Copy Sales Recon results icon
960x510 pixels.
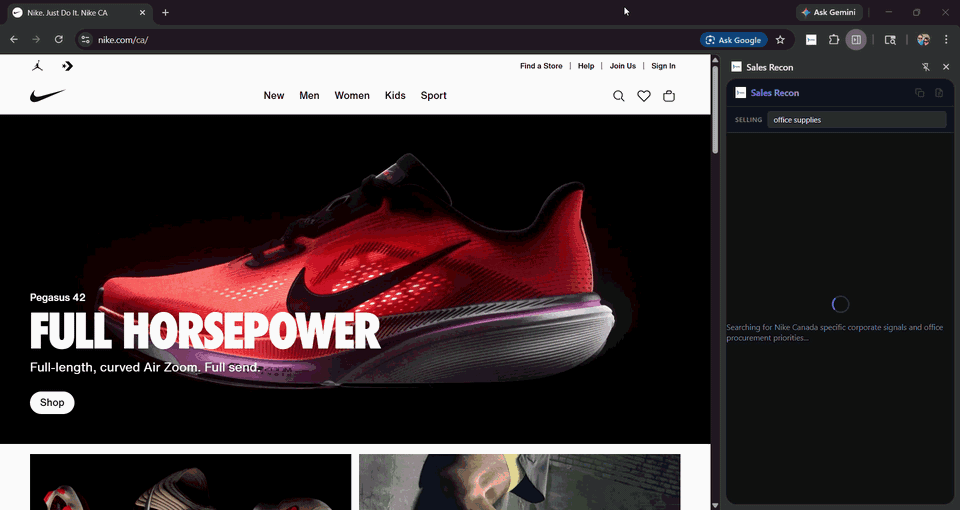click(x=919, y=92)
